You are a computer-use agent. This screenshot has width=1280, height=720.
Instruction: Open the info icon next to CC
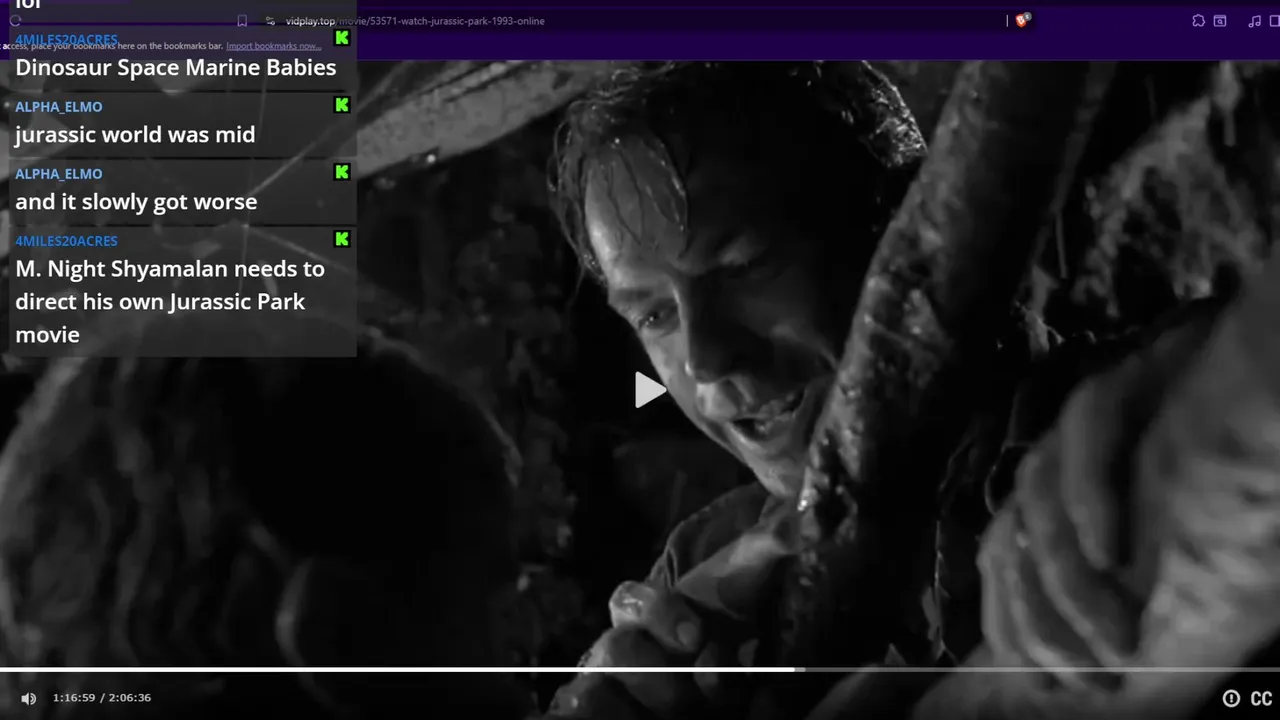click(x=1231, y=698)
